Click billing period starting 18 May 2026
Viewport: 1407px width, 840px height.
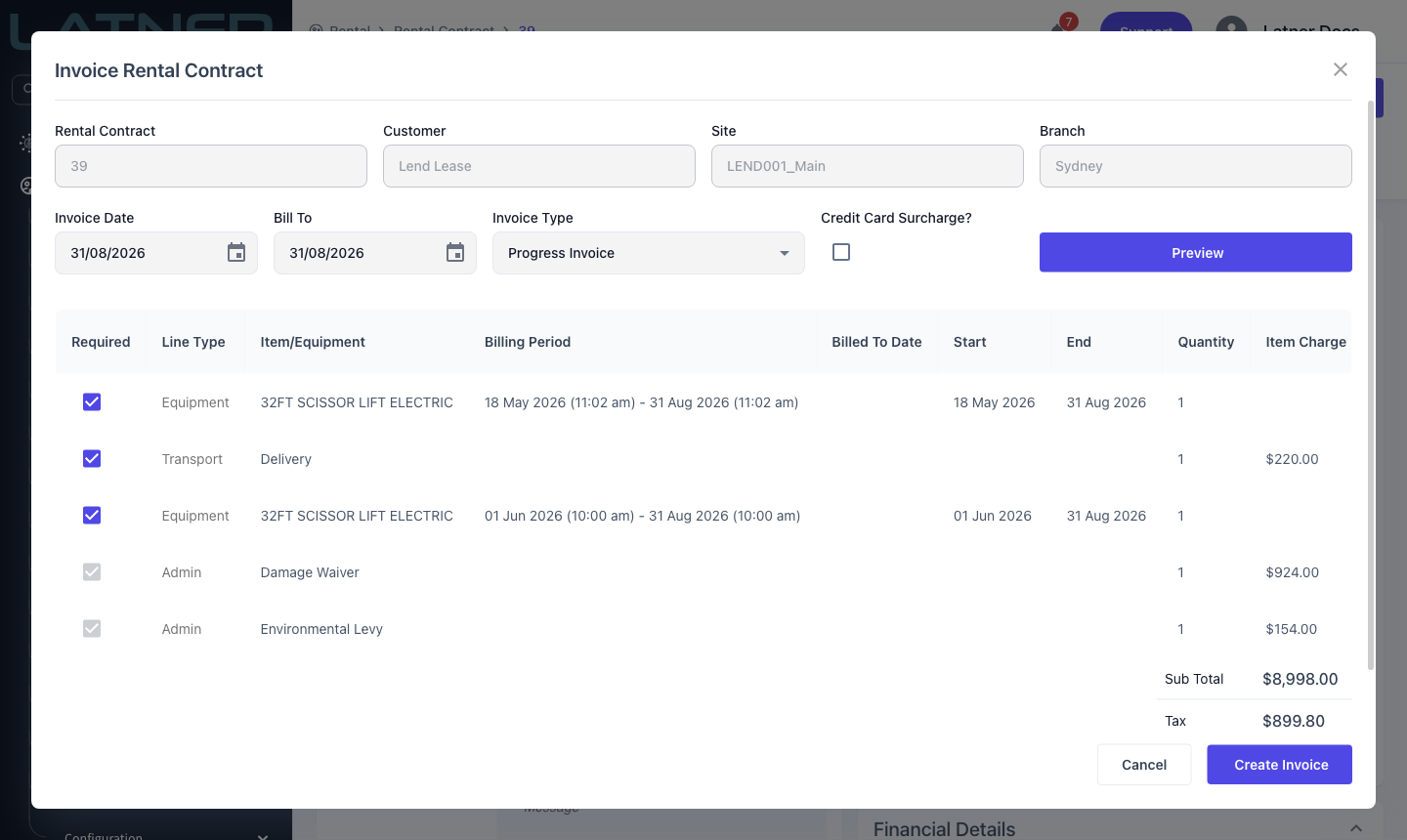click(641, 402)
